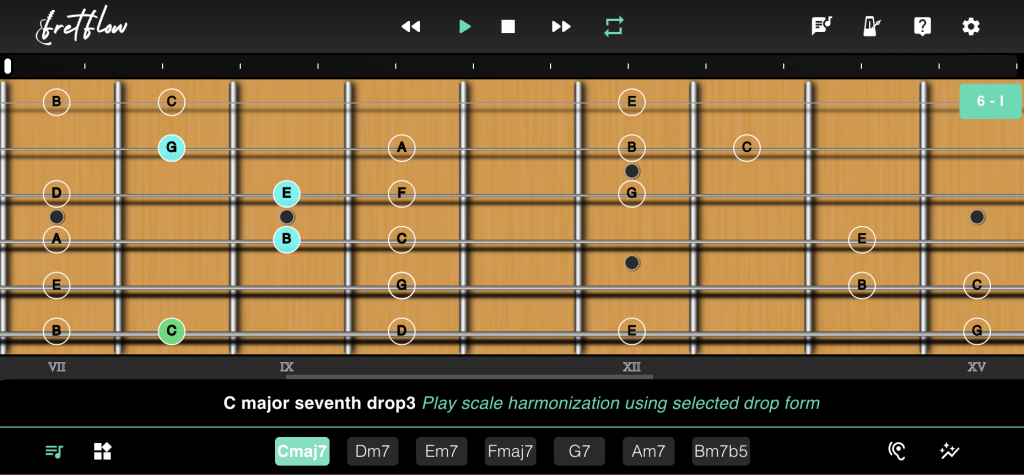1024x475 pixels.
Task: Click the green root note C on lowest string
Action: point(172,331)
